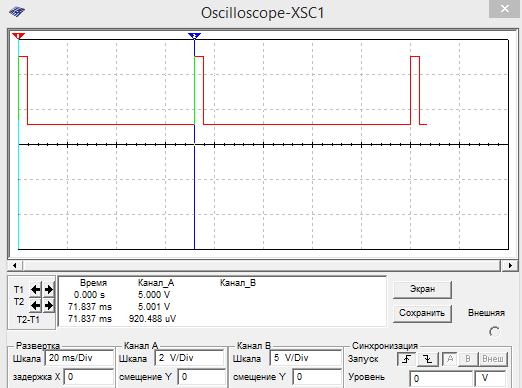Click Канал B Шкала field 5 V/Div
Viewport: 522px width, 388px height.
tap(305, 358)
